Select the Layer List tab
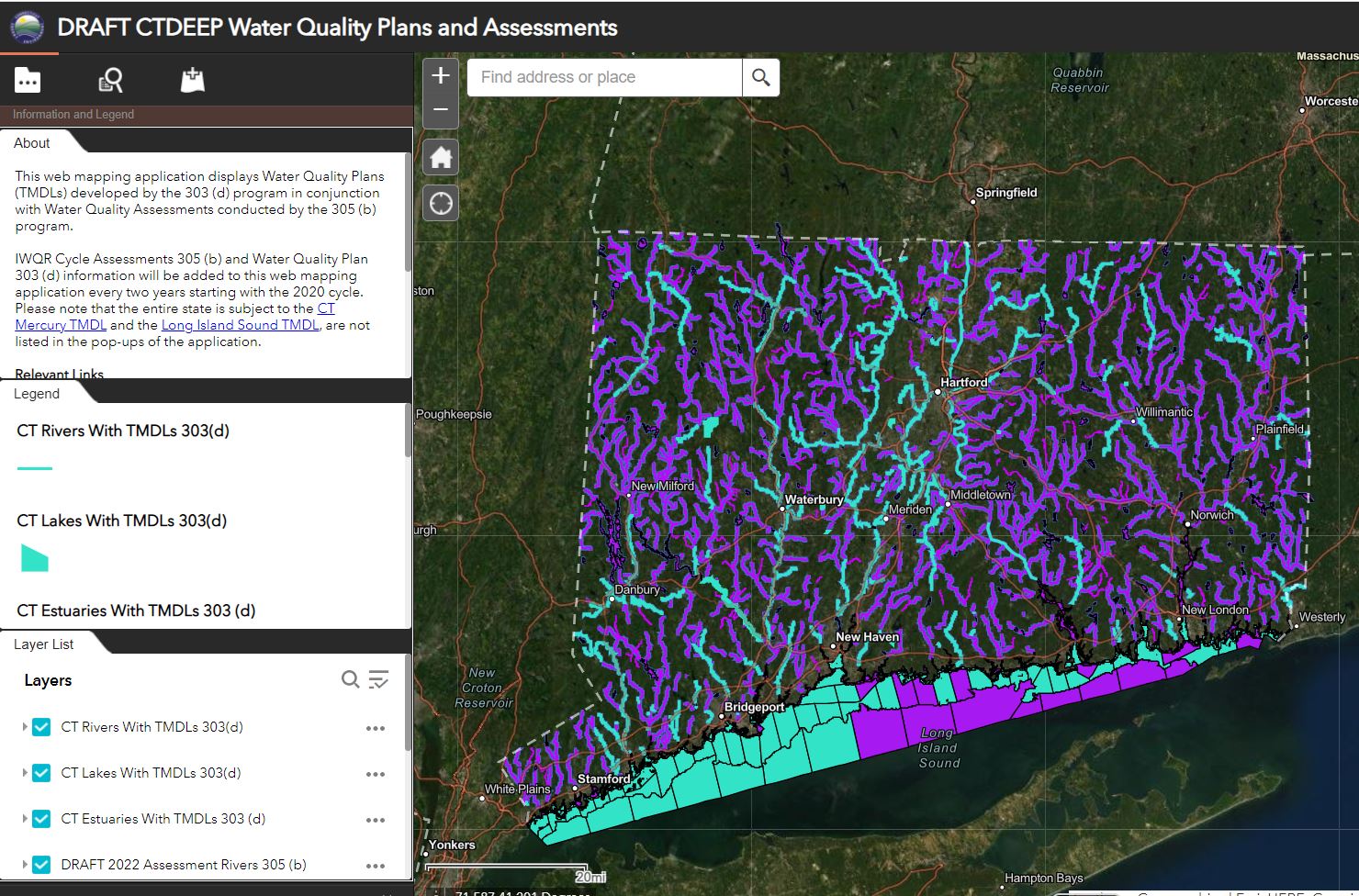This screenshot has width=1359, height=896. coord(42,644)
